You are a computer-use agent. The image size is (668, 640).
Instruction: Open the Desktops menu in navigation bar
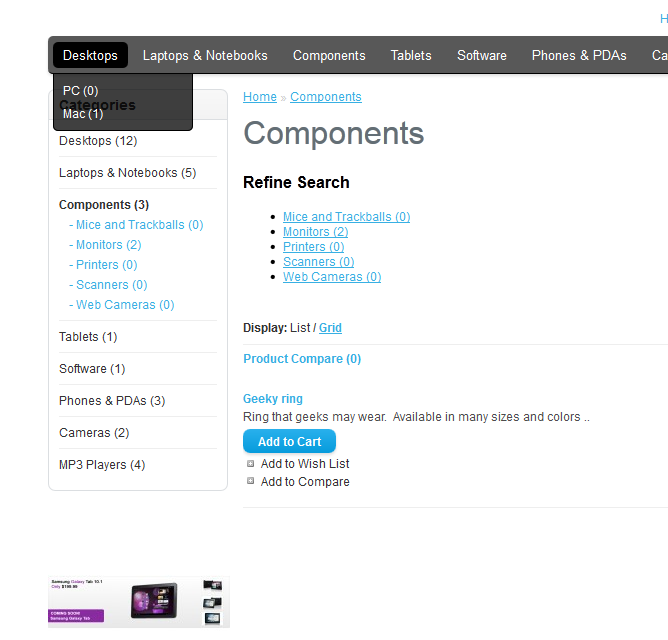tap(90, 55)
